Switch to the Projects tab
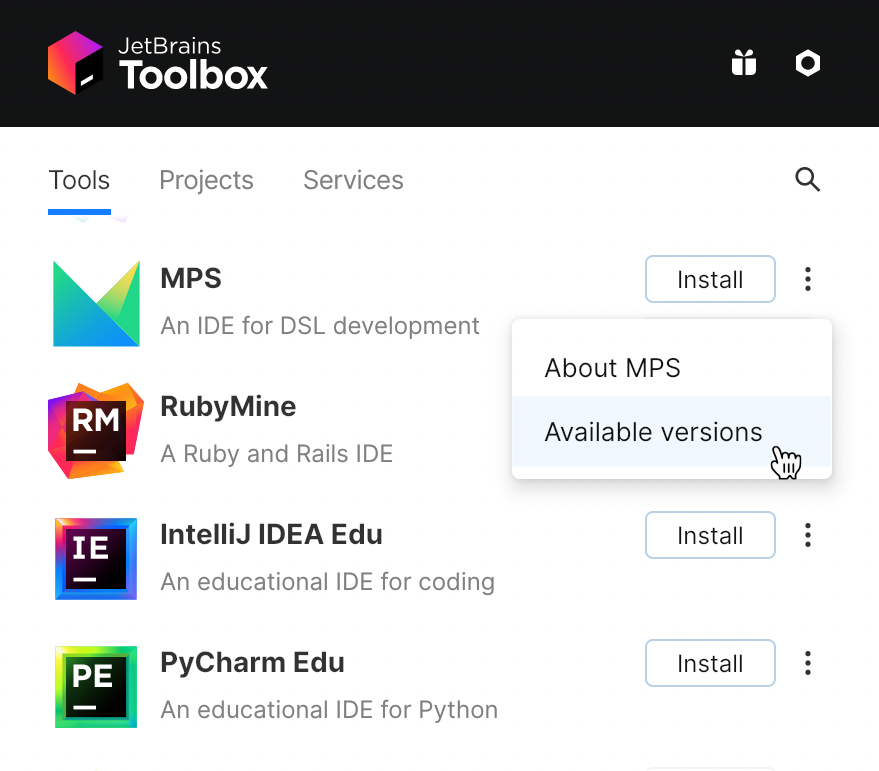 point(206,180)
